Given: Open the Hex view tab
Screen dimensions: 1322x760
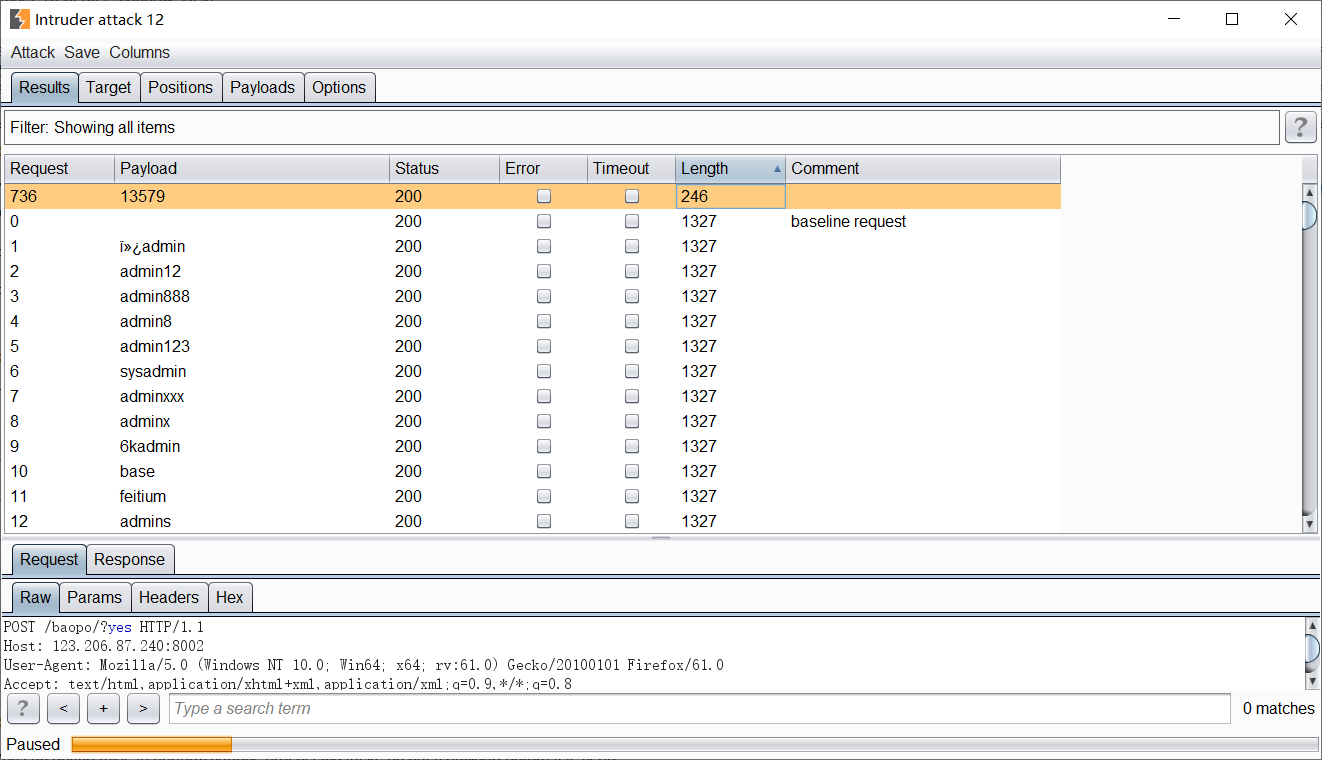Looking at the screenshot, I should click(x=230, y=597).
